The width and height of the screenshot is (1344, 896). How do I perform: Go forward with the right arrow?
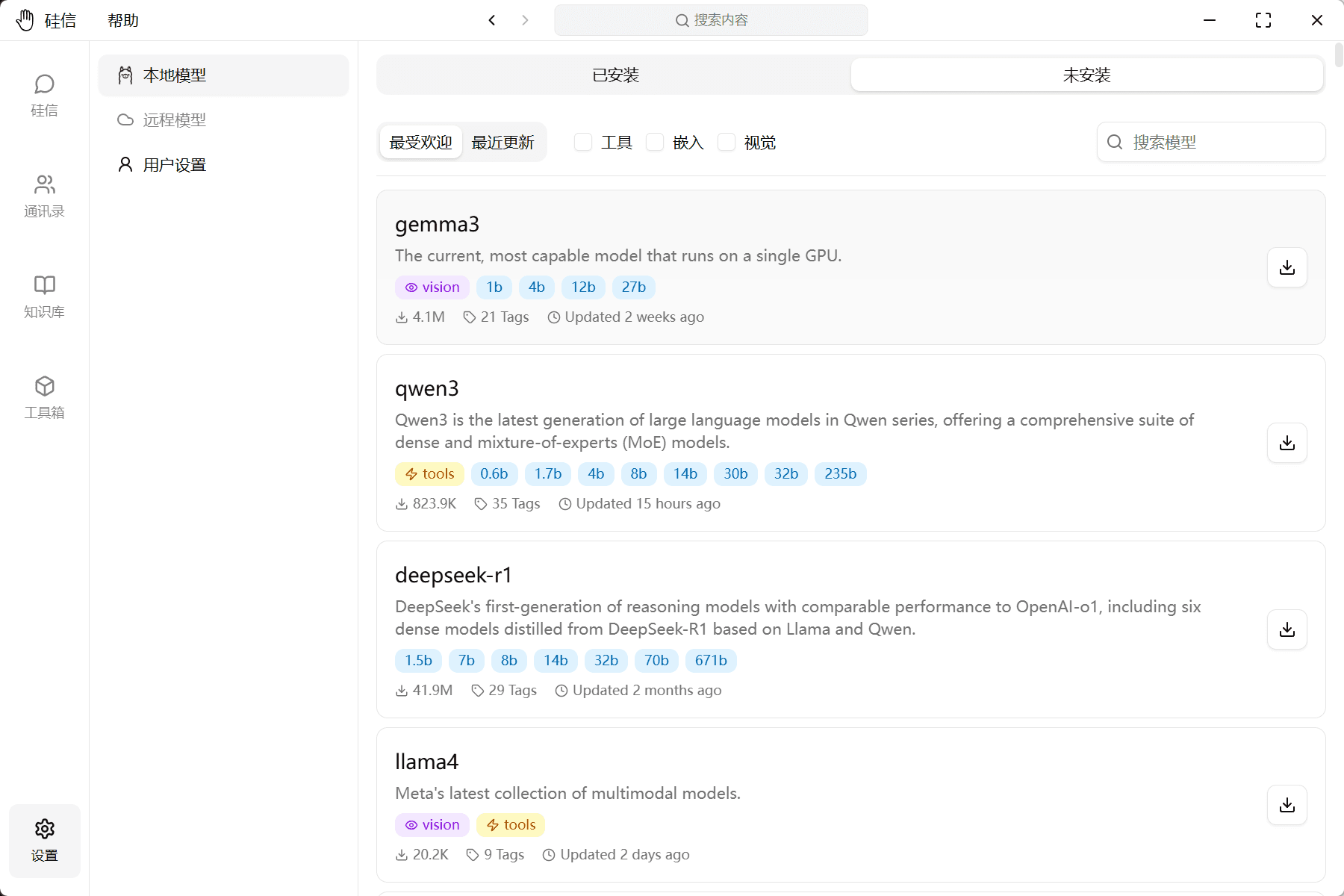(525, 20)
